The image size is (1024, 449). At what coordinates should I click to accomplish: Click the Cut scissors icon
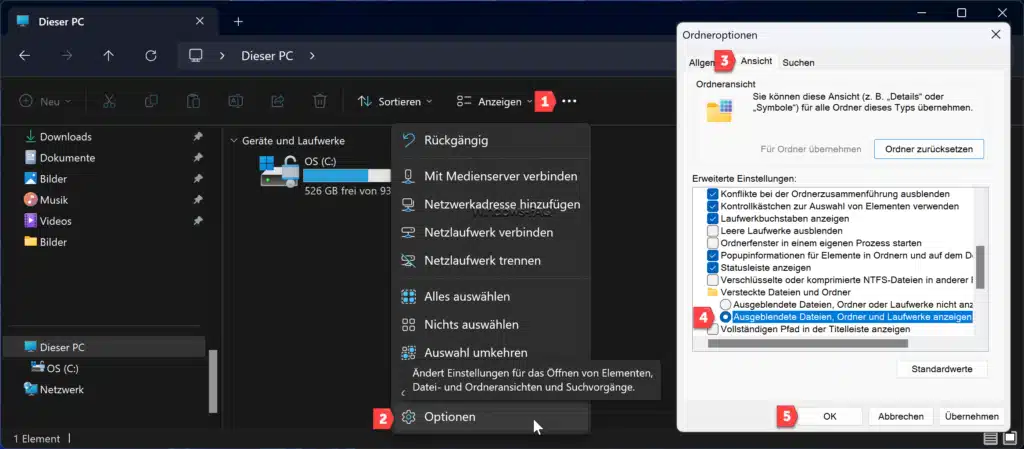109,101
